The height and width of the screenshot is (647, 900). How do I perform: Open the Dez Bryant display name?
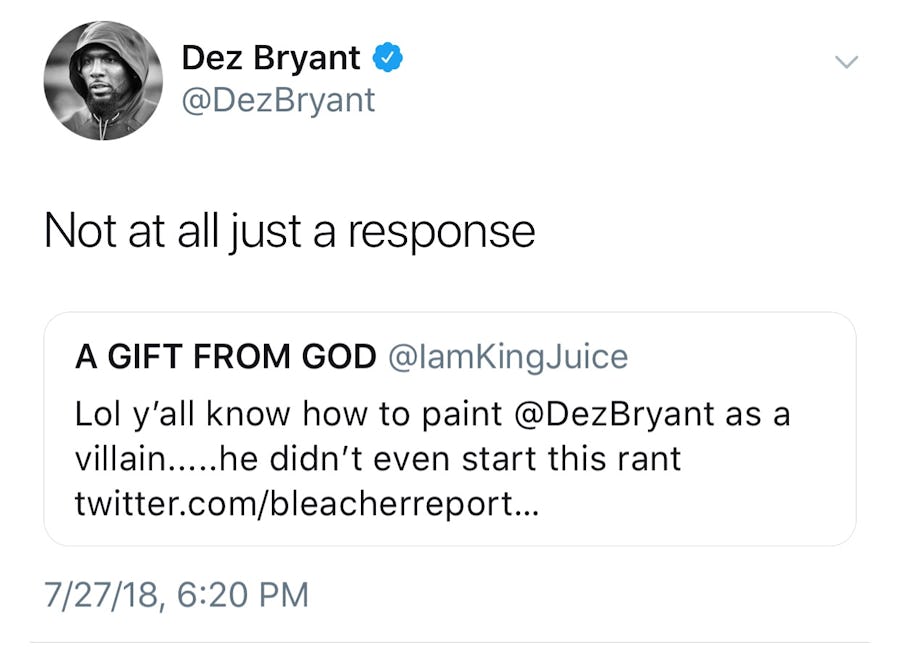pos(270,59)
